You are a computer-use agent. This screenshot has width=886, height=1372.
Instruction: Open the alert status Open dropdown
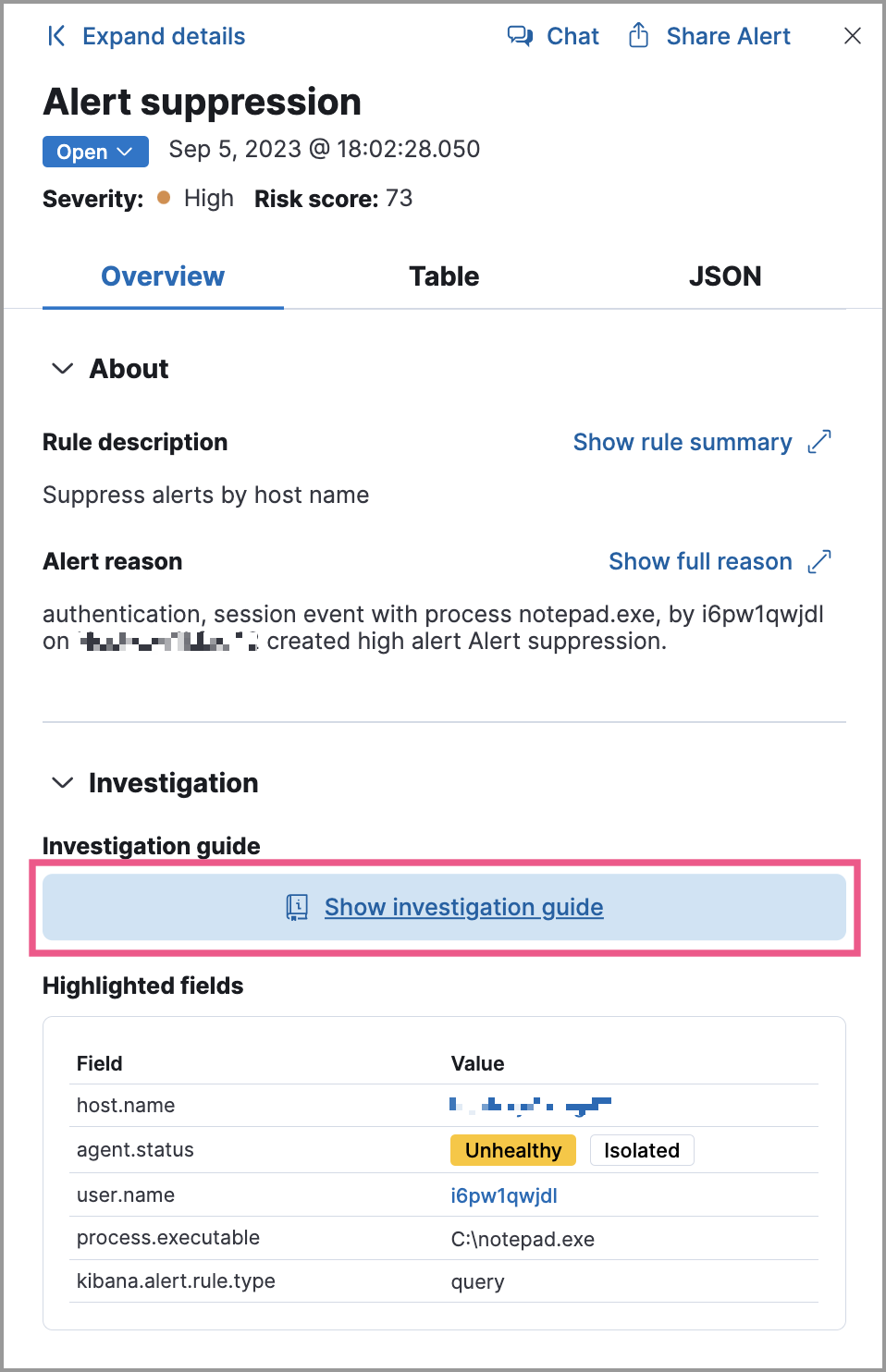coord(95,152)
